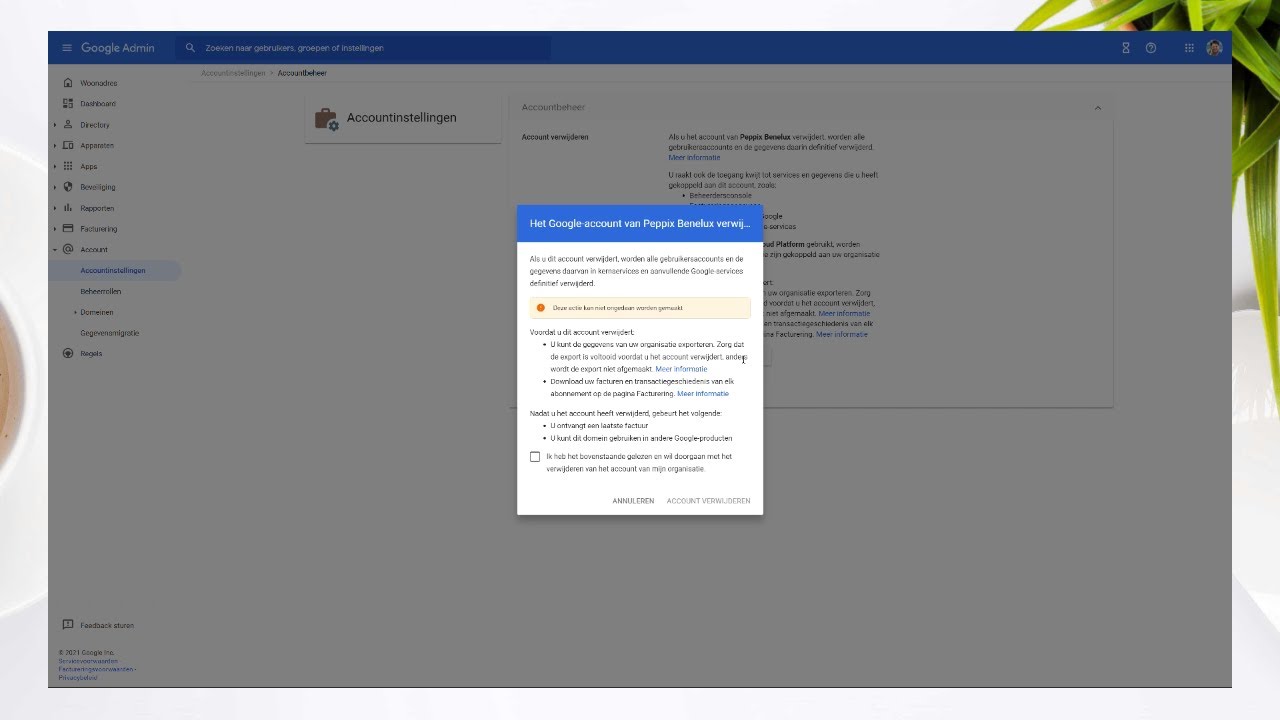Click the Woonadres home icon
This screenshot has height=720, width=1280.
(x=68, y=83)
